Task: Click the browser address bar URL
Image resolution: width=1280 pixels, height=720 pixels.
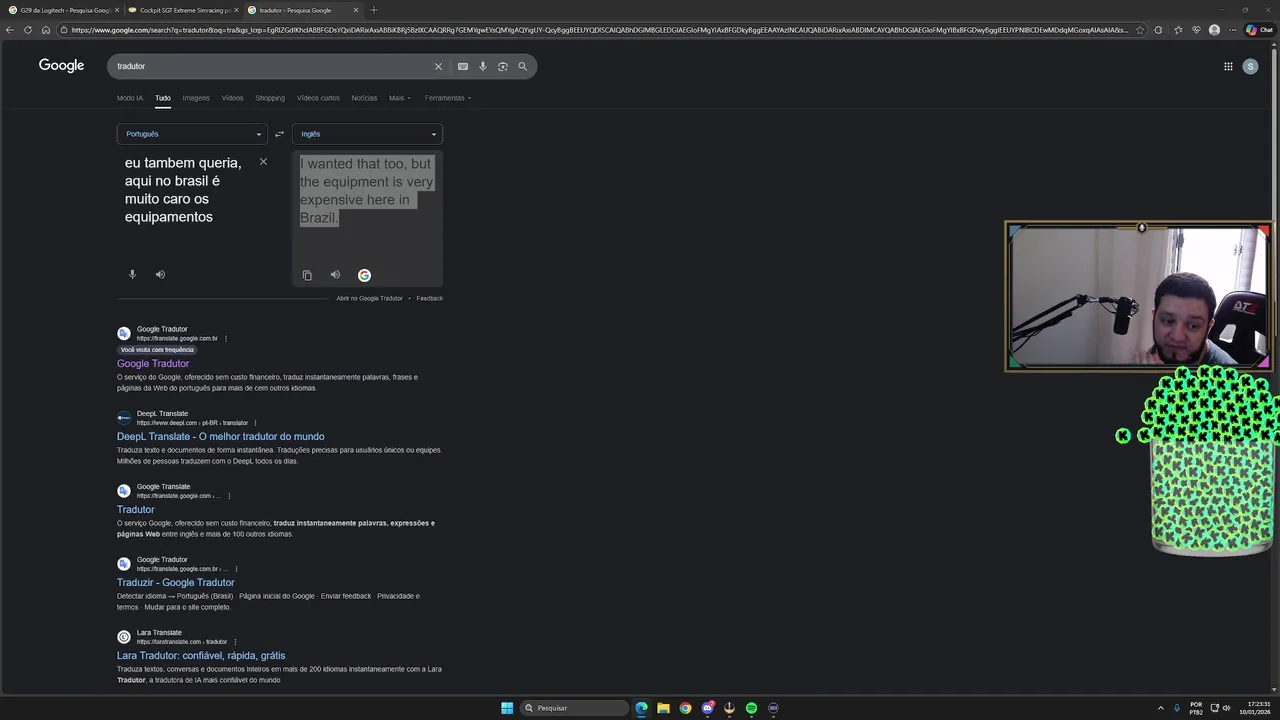Action: pyautogui.click(x=600, y=30)
